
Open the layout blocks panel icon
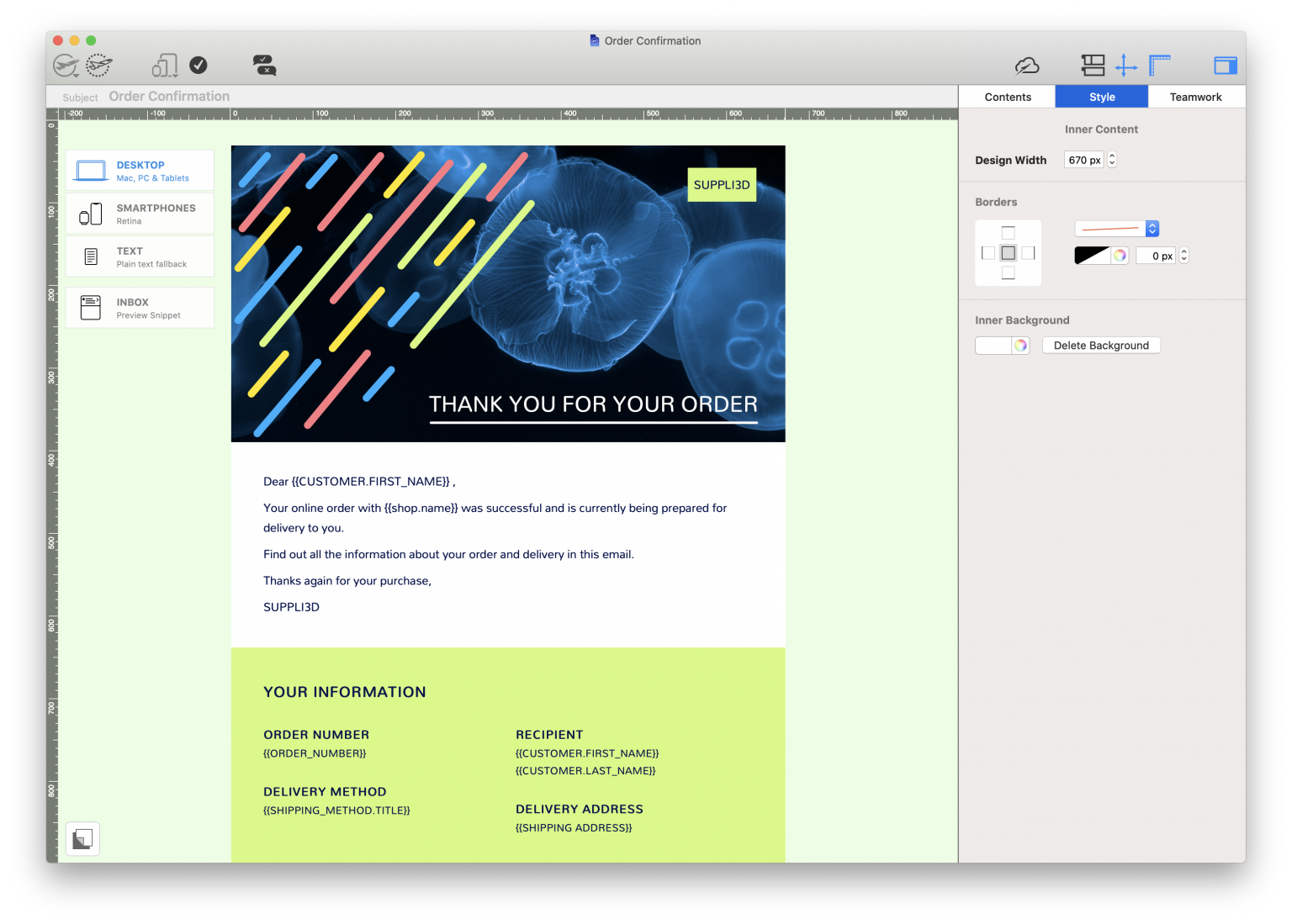[x=1093, y=65]
